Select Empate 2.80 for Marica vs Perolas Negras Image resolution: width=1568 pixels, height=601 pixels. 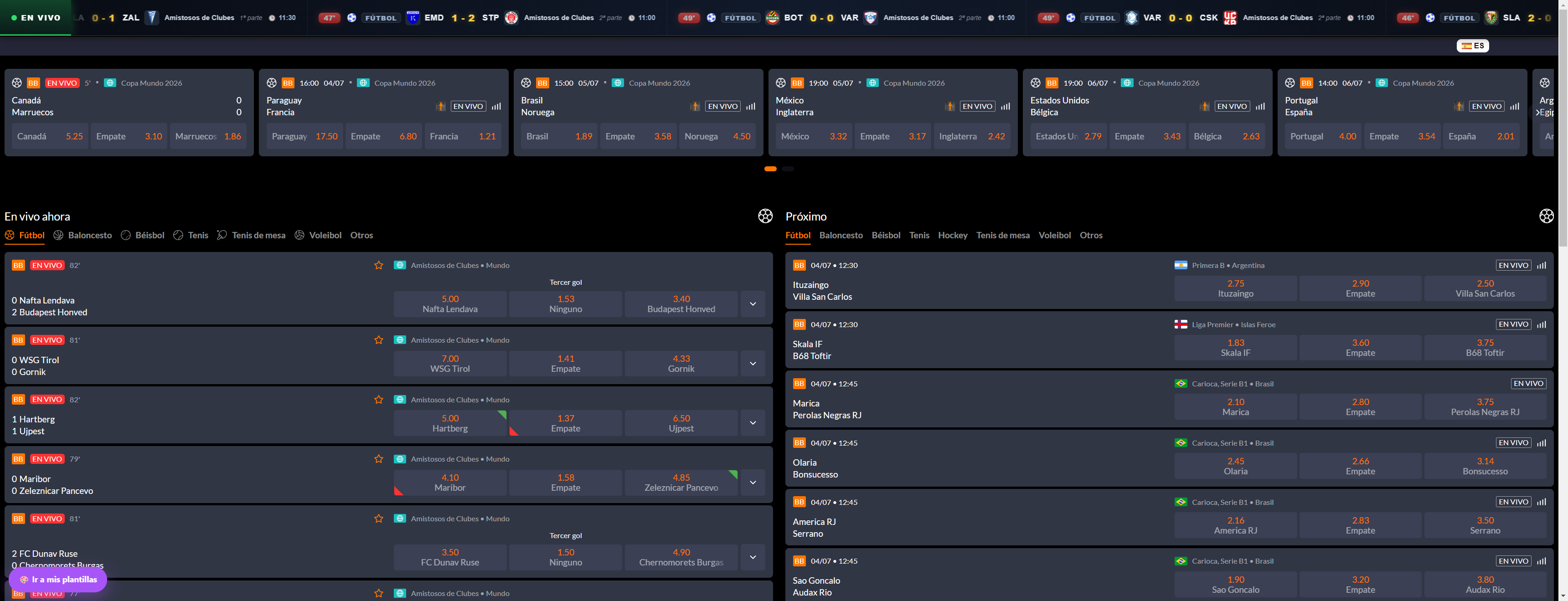tap(1361, 407)
